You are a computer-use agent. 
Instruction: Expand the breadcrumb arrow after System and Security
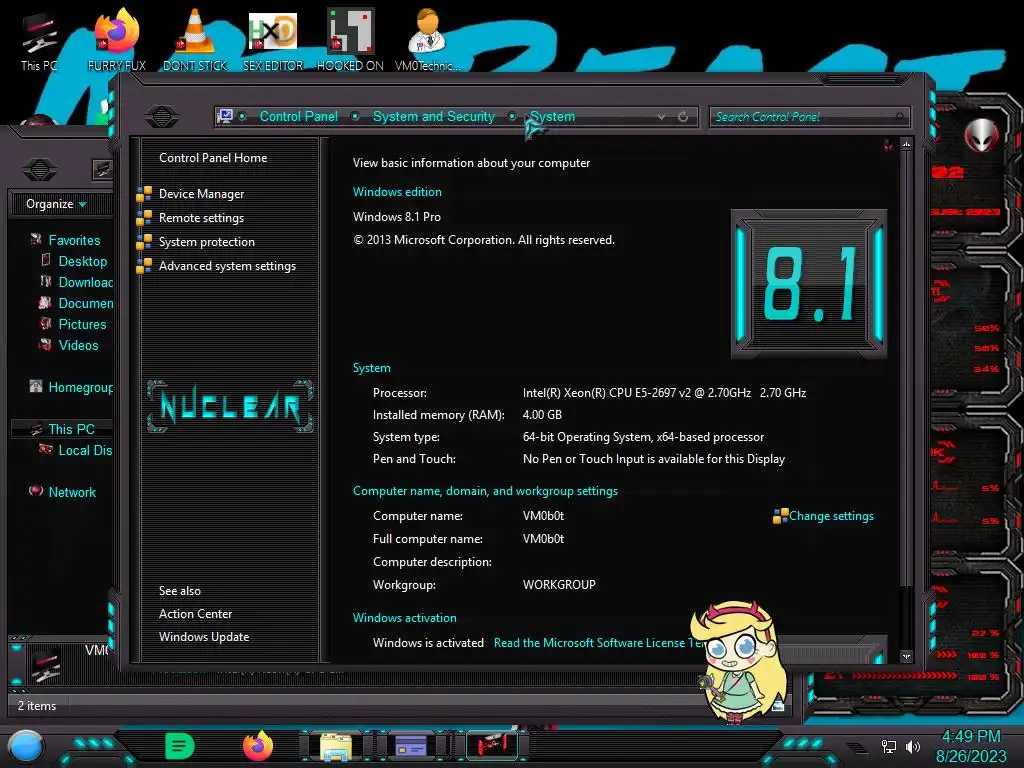click(512, 116)
